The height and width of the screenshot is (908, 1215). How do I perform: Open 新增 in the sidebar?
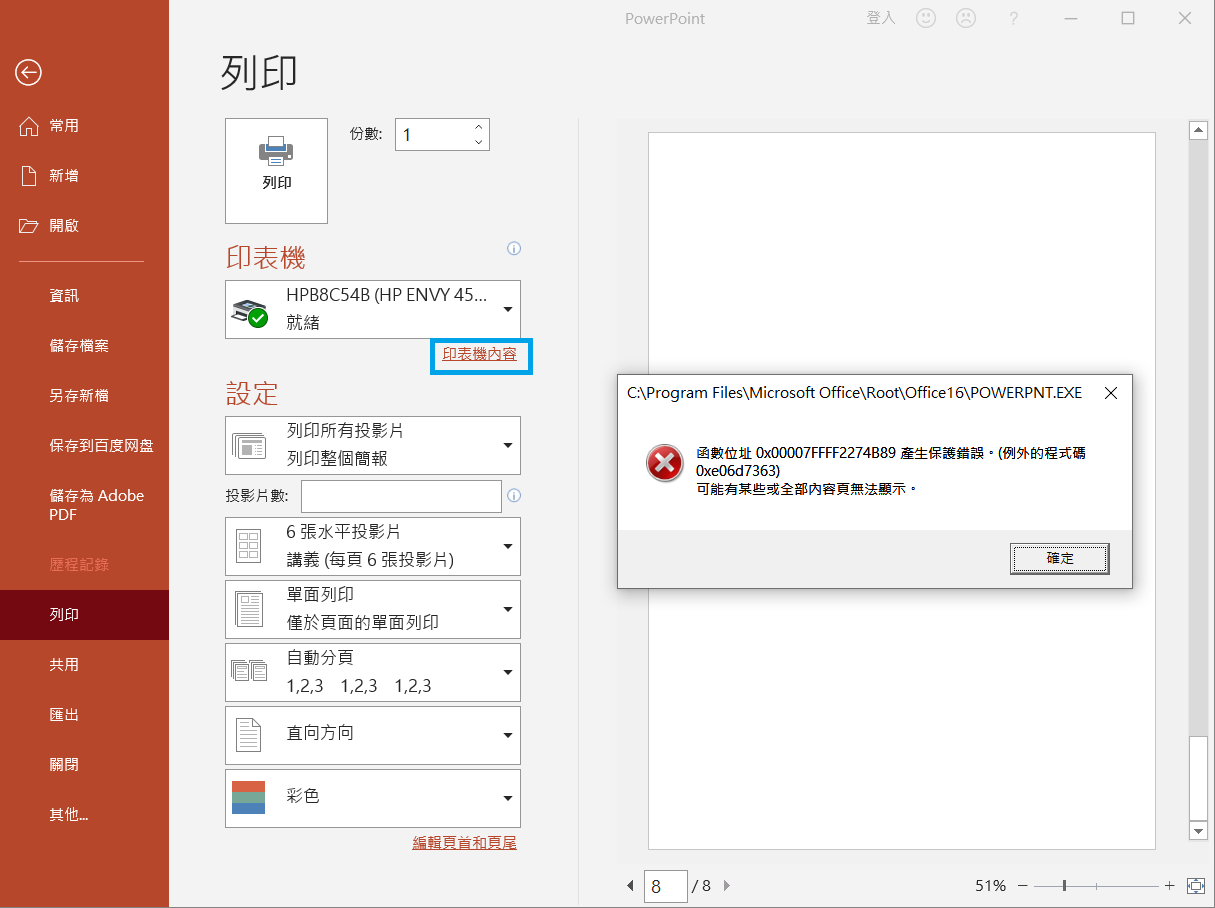84,175
